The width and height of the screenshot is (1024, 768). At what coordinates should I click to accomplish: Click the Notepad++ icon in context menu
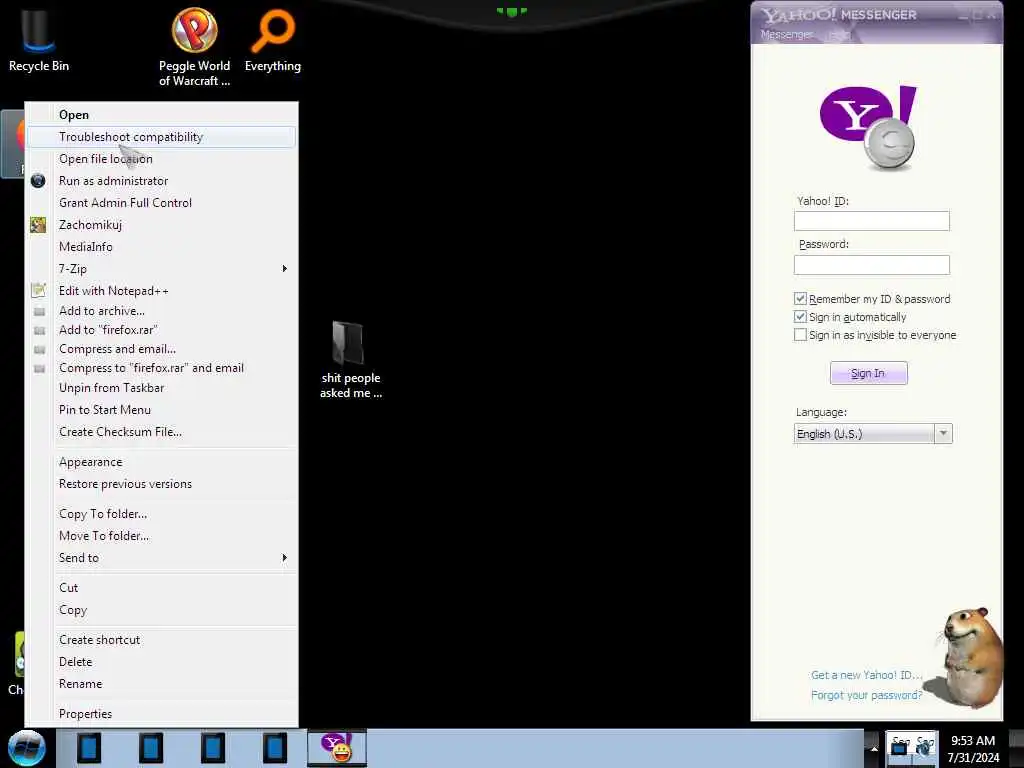coord(38,291)
